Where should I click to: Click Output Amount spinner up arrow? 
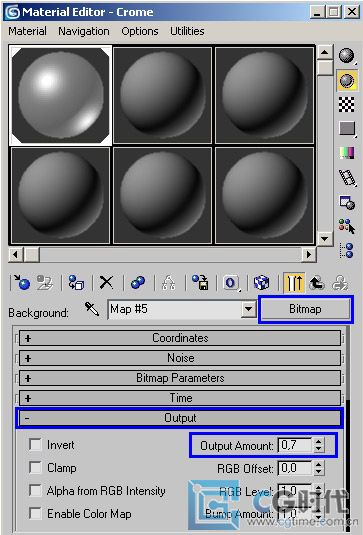pyautogui.click(x=318, y=442)
